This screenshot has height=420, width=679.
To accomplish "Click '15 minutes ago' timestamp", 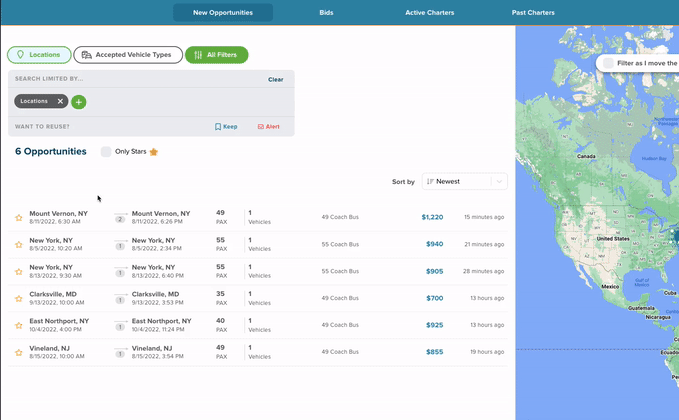I will 484,217.
